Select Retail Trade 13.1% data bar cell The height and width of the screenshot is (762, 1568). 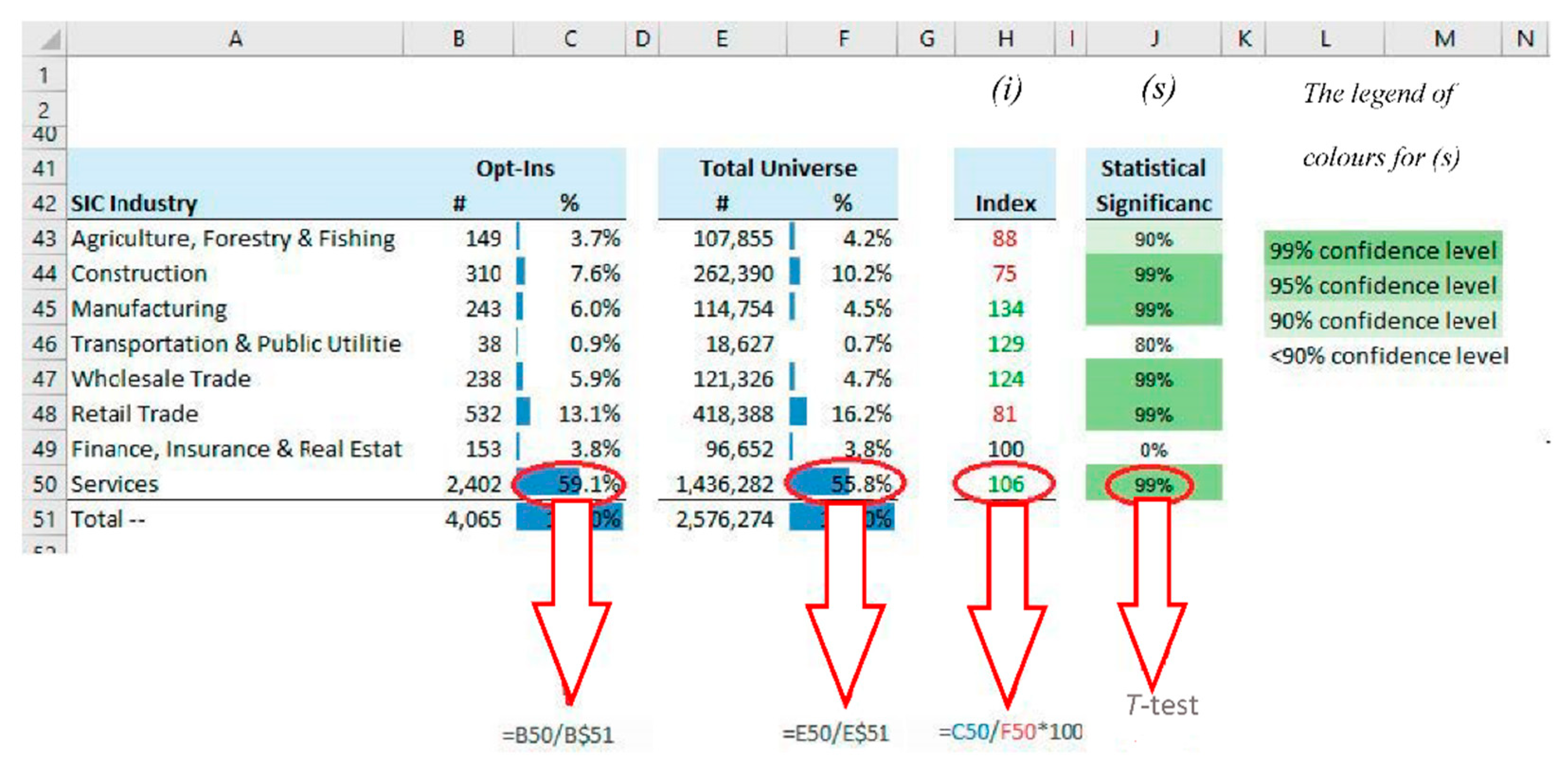(570, 414)
